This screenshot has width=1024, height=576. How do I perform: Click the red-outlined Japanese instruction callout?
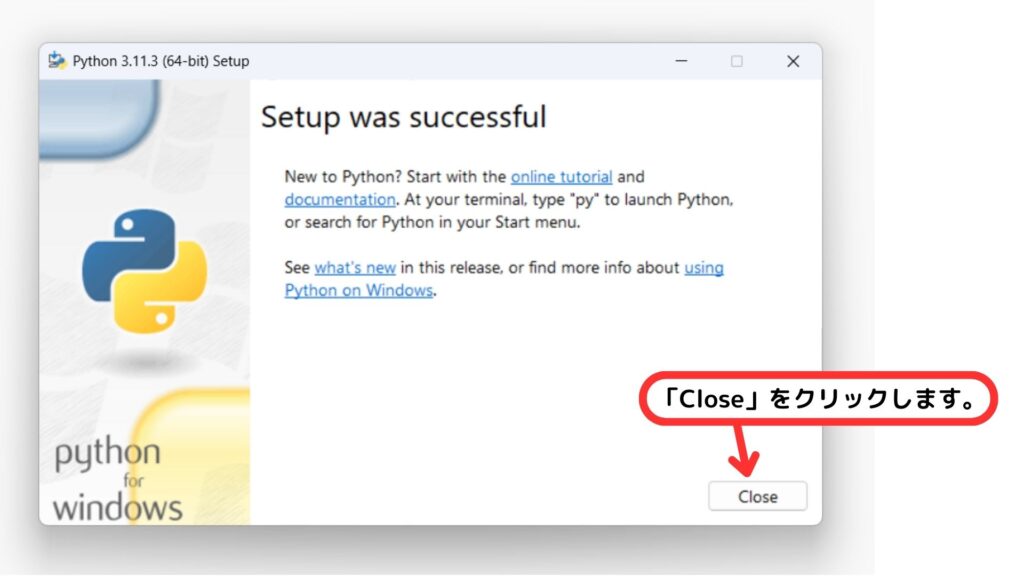tap(818, 399)
